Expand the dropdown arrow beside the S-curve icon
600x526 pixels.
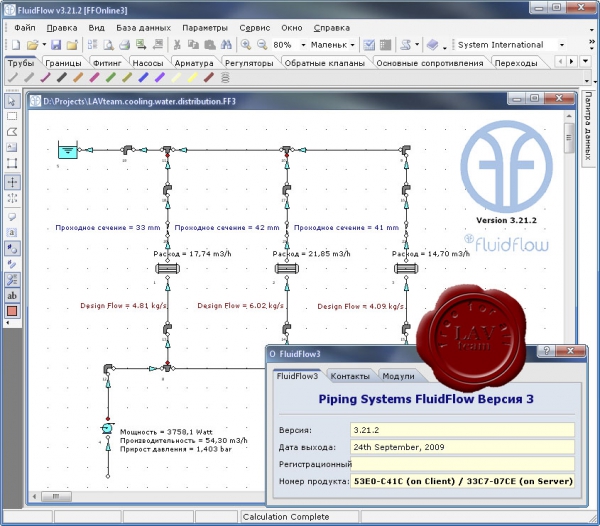click(417, 45)
